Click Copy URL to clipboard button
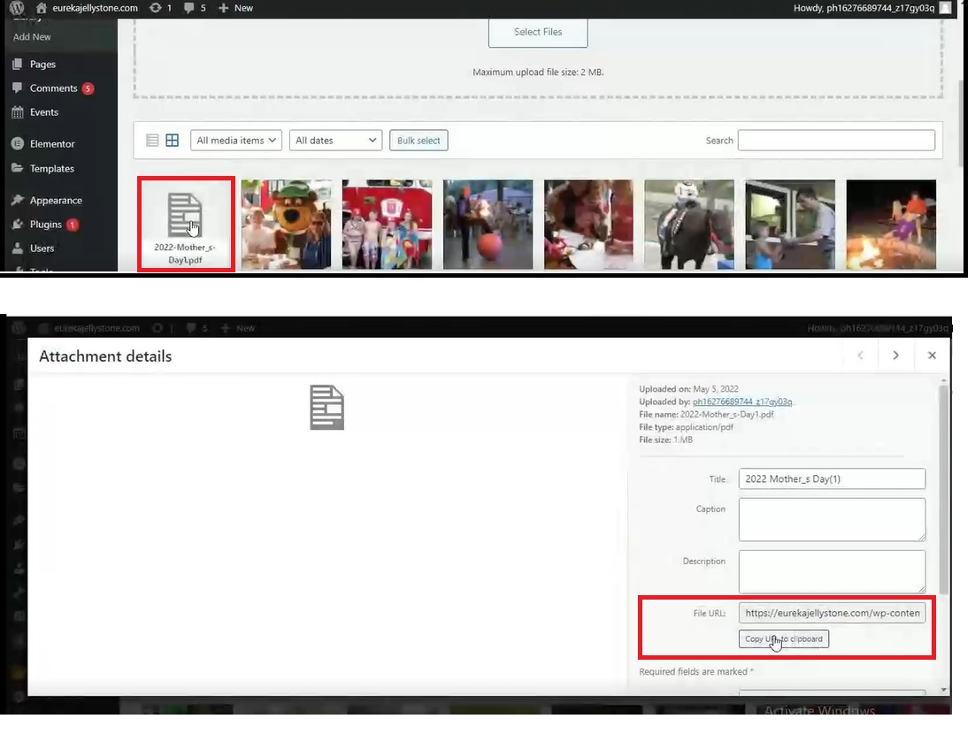The height and width of the screenshot is (735, 977). (x=783, y=639)
